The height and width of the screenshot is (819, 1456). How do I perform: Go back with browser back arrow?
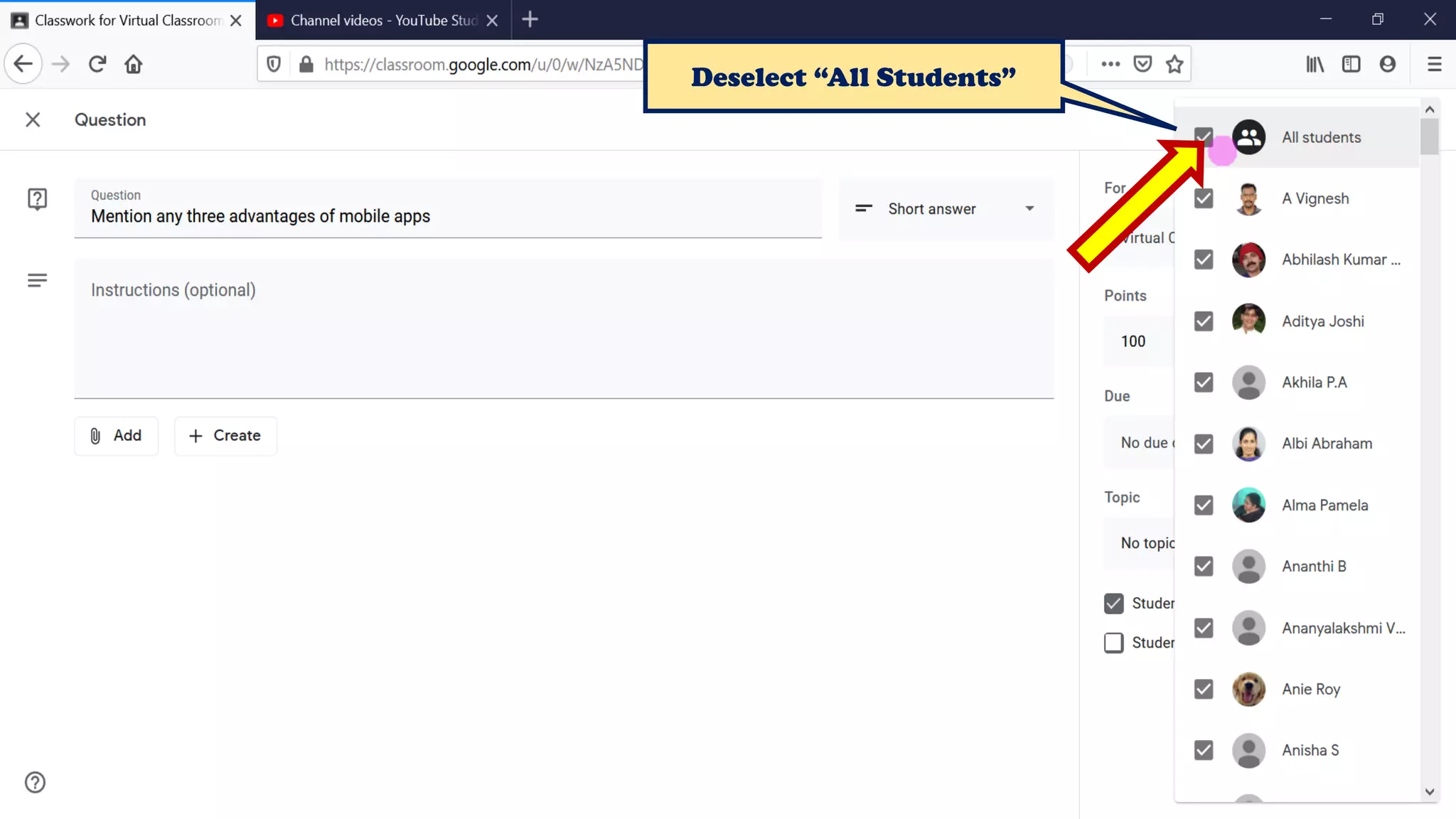(23, 64)
